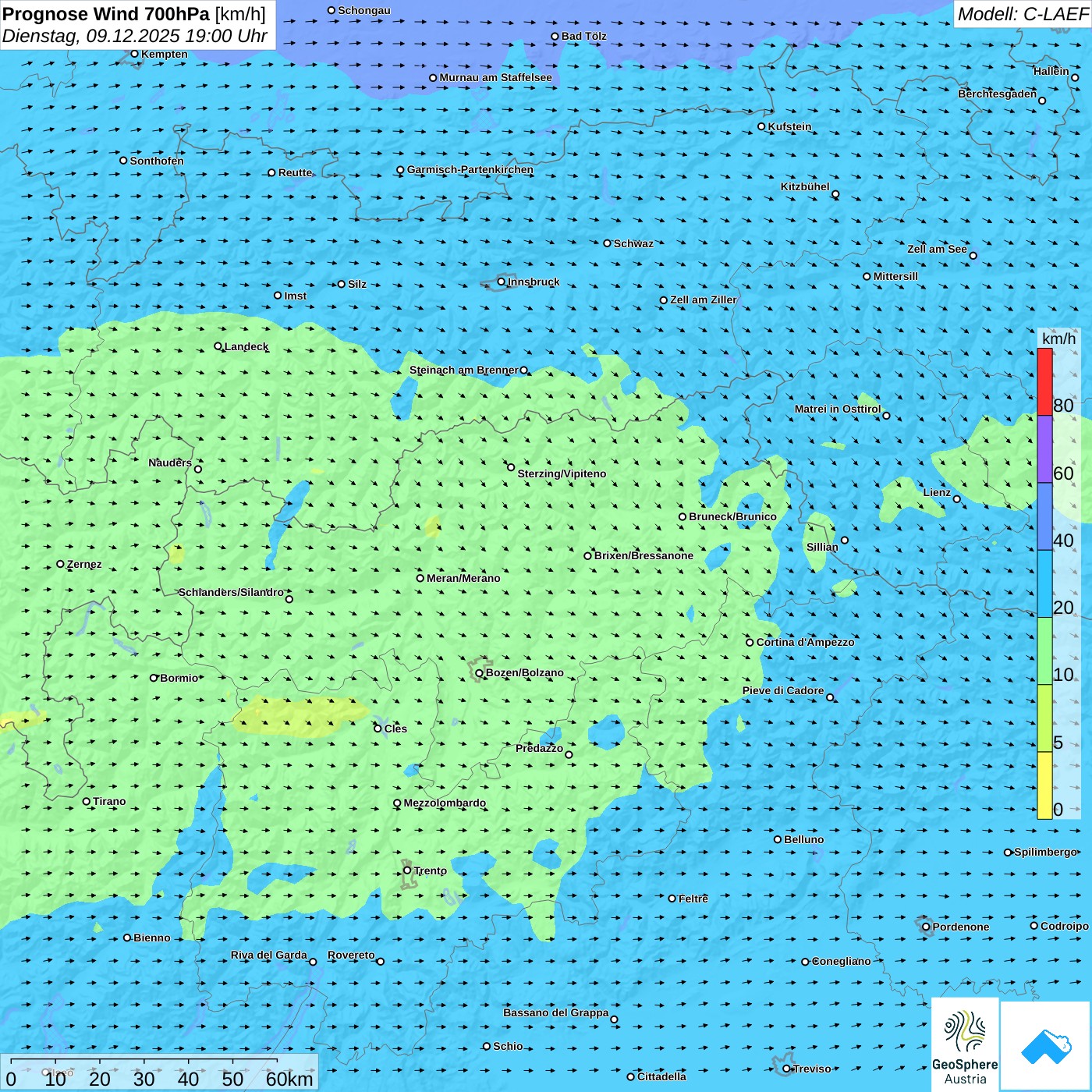The image size is (1092, 1092).
Task: Click the Innsbruck city marker
Action: 502,282
